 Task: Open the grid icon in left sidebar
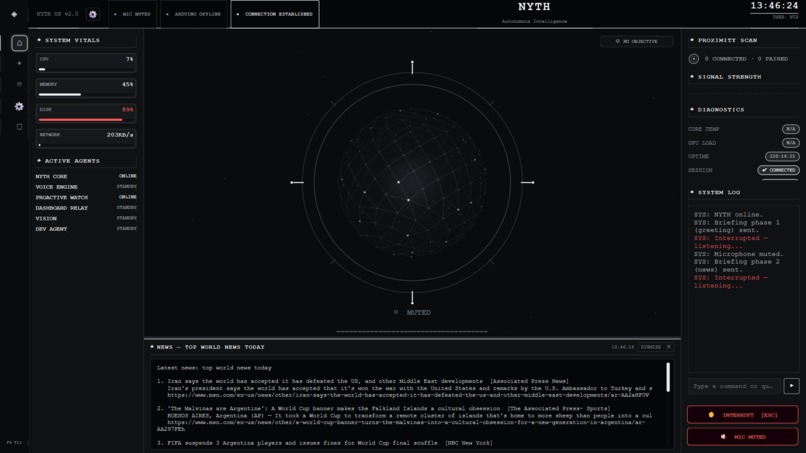point(20,84)
